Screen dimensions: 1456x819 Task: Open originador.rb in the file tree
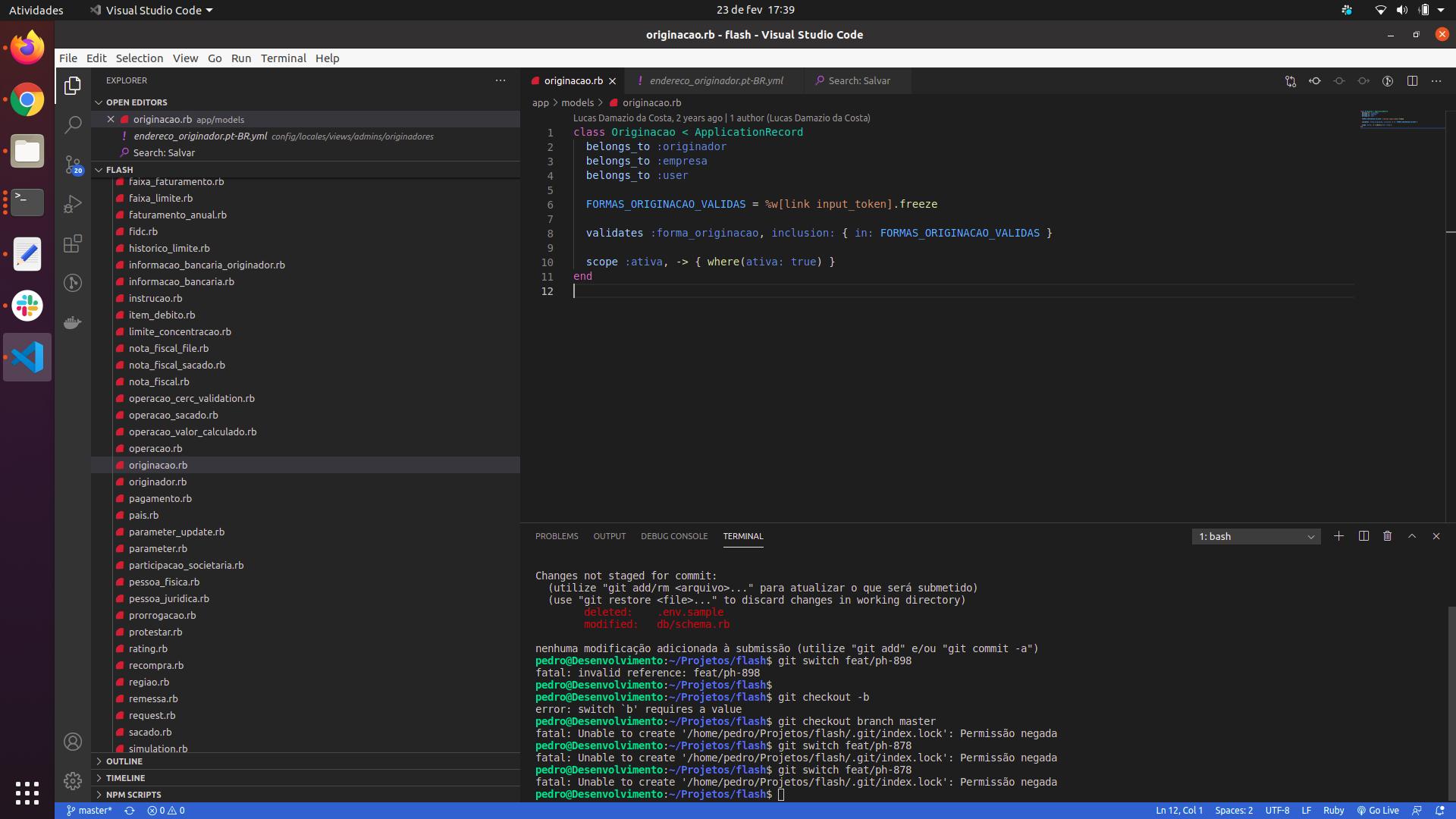[x=157, y=482]
